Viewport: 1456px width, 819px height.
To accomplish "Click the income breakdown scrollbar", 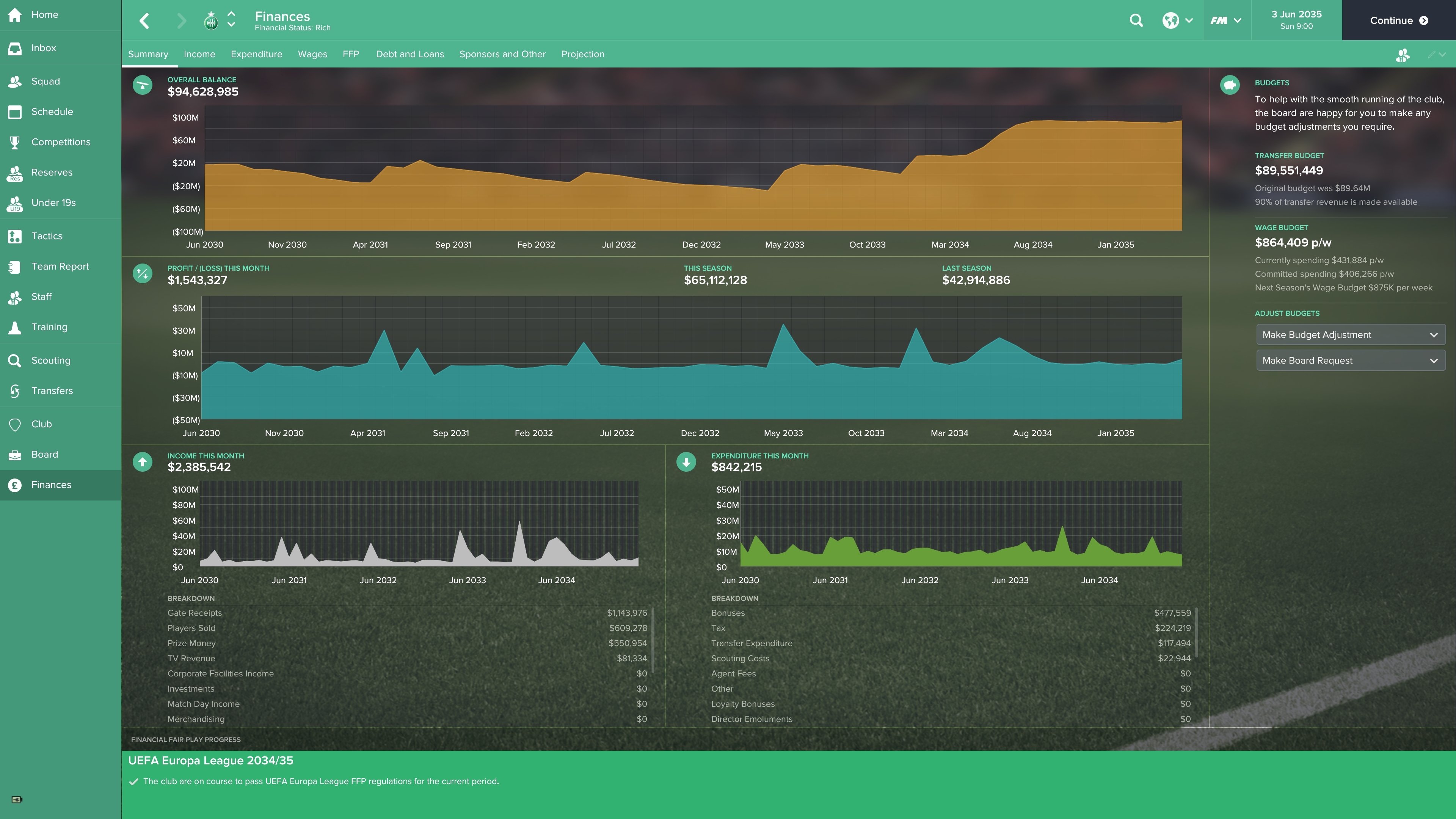I will (653, 640).
